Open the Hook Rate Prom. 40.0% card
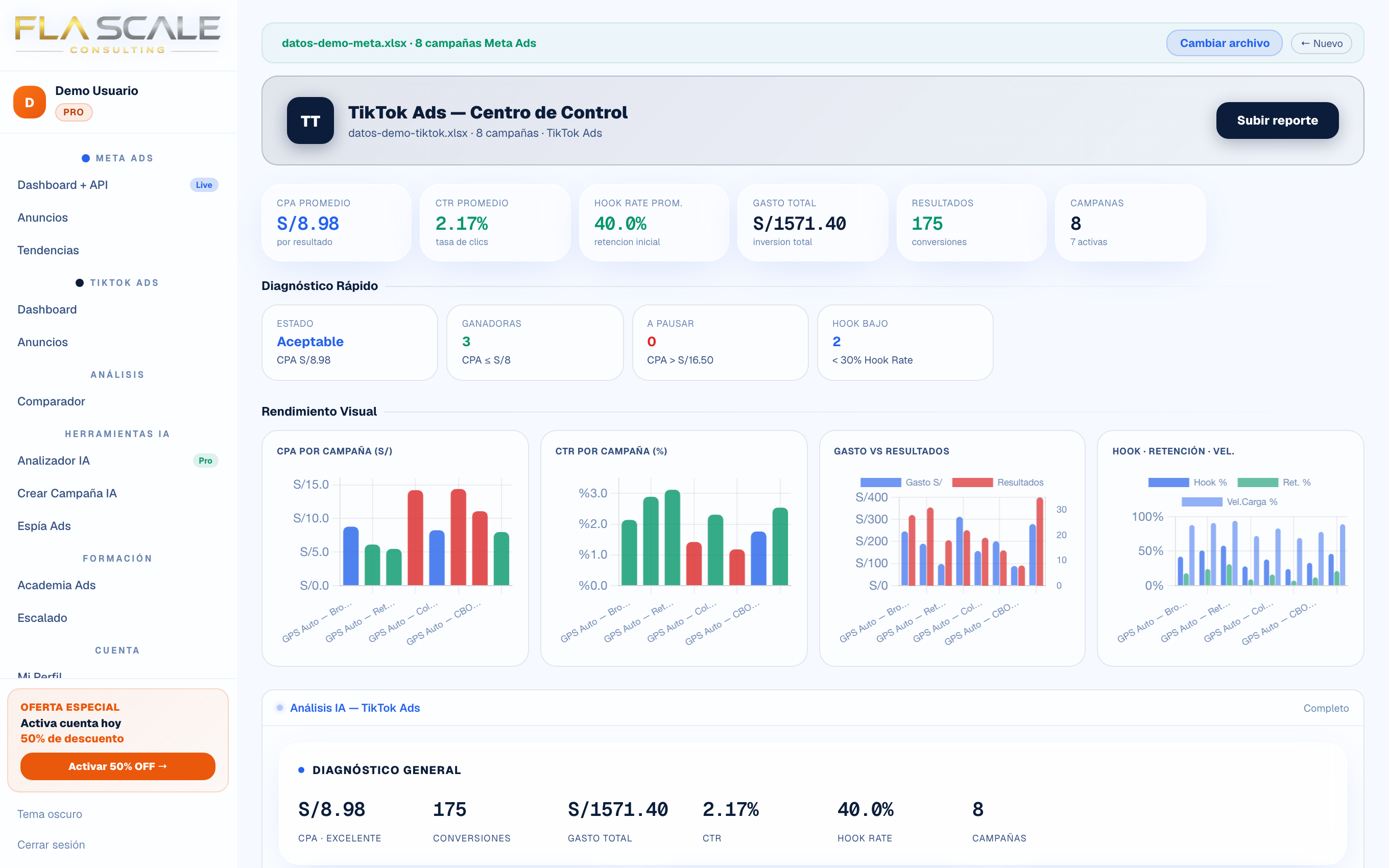This screenshot has height=868, width=1389. click(x=654, y=223)
